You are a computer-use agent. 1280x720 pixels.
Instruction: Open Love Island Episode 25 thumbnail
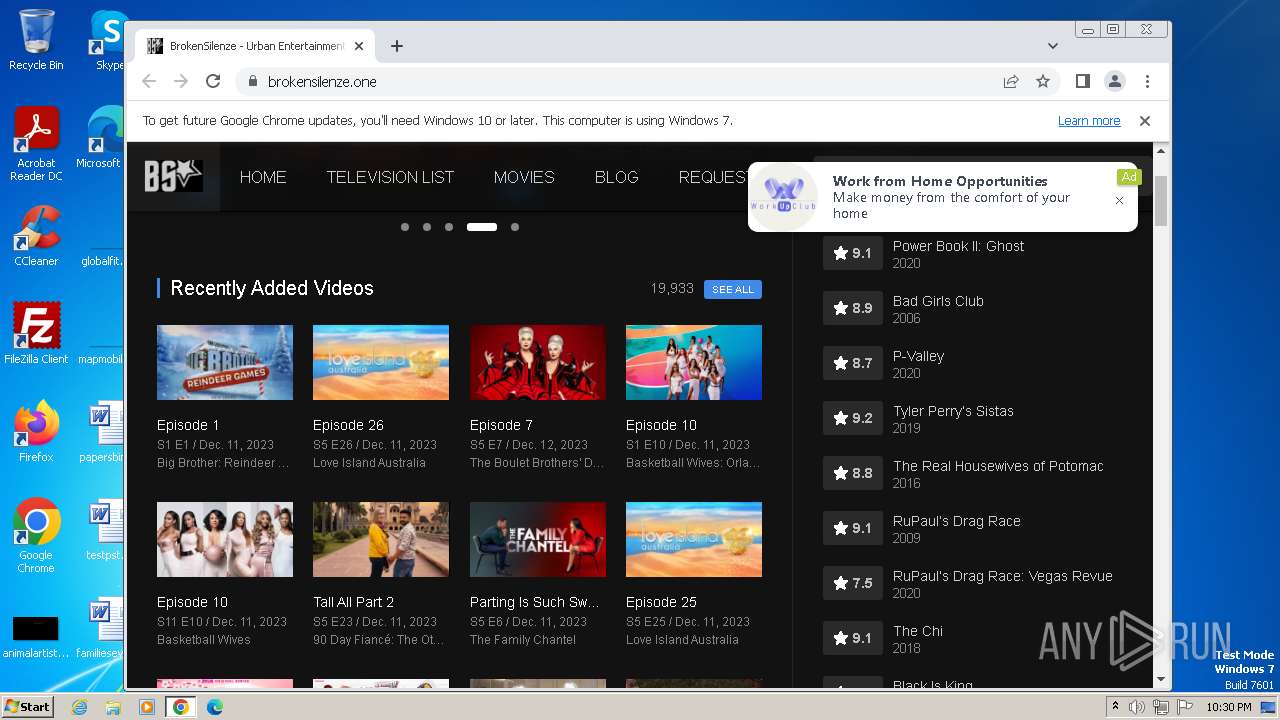(x=694, y=539)
